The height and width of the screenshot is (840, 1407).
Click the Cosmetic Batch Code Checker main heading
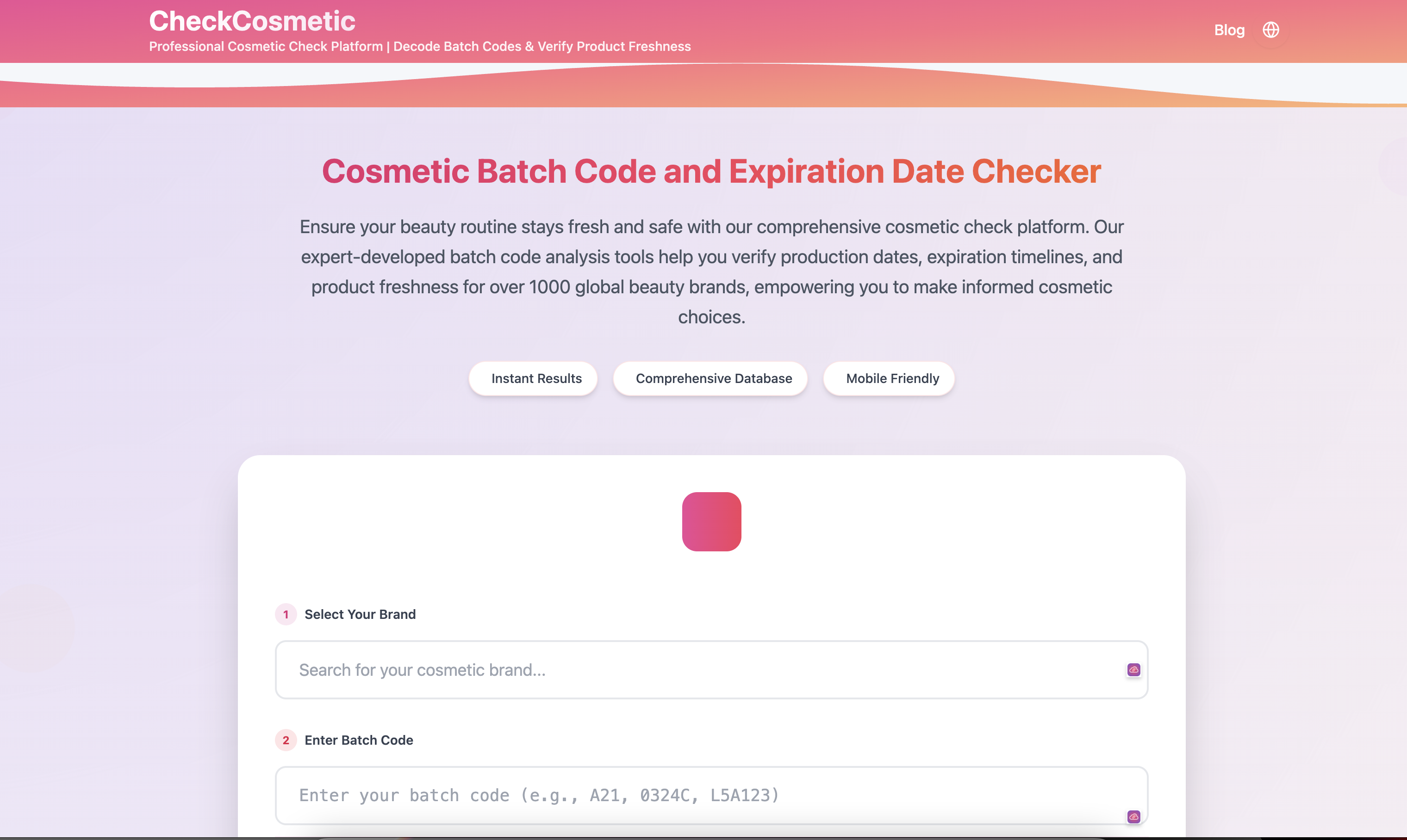pyautogui.click(x=711, y=171)
